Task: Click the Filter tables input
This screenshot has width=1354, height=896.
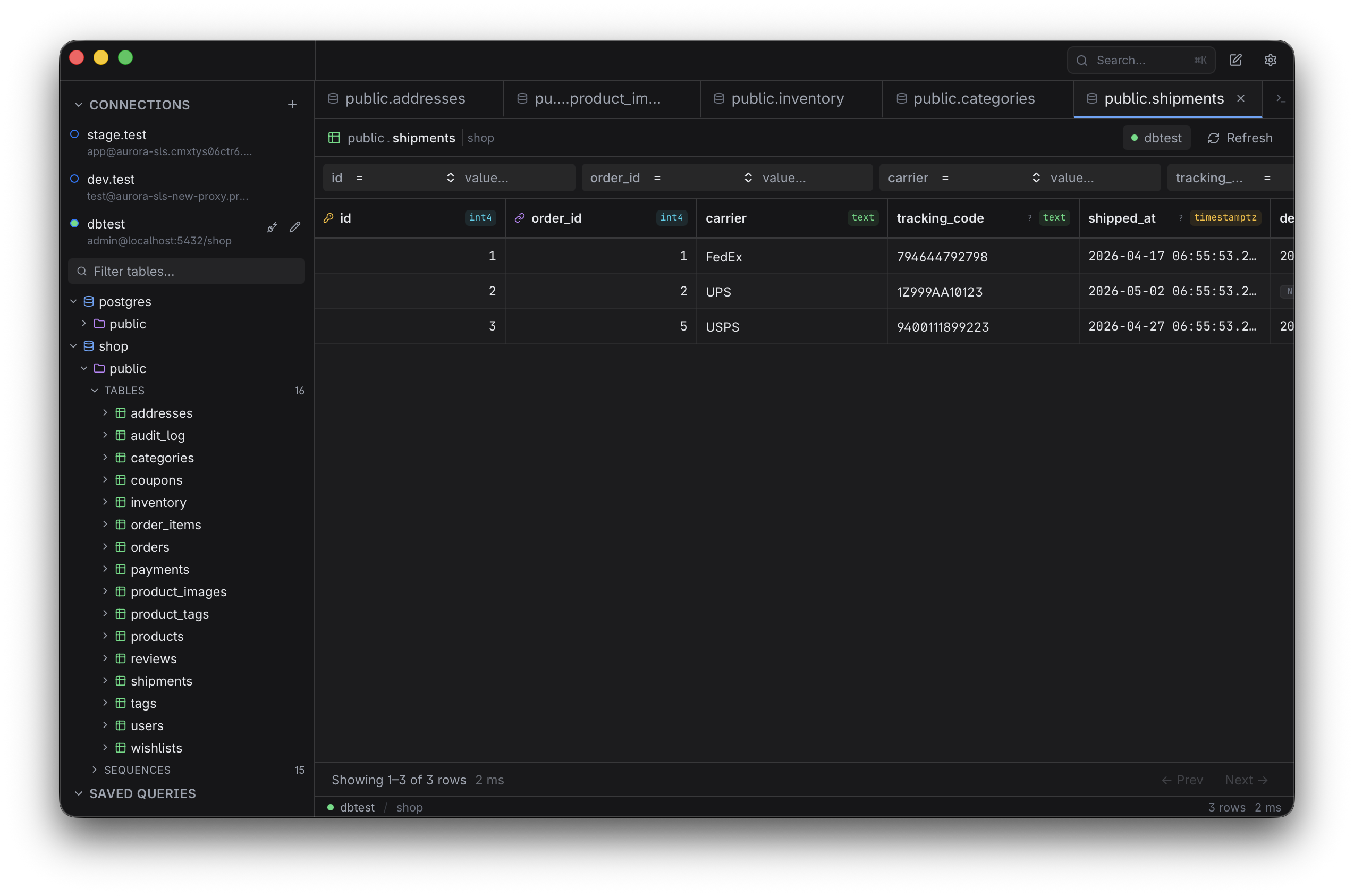Action: (x=186, y=272)
